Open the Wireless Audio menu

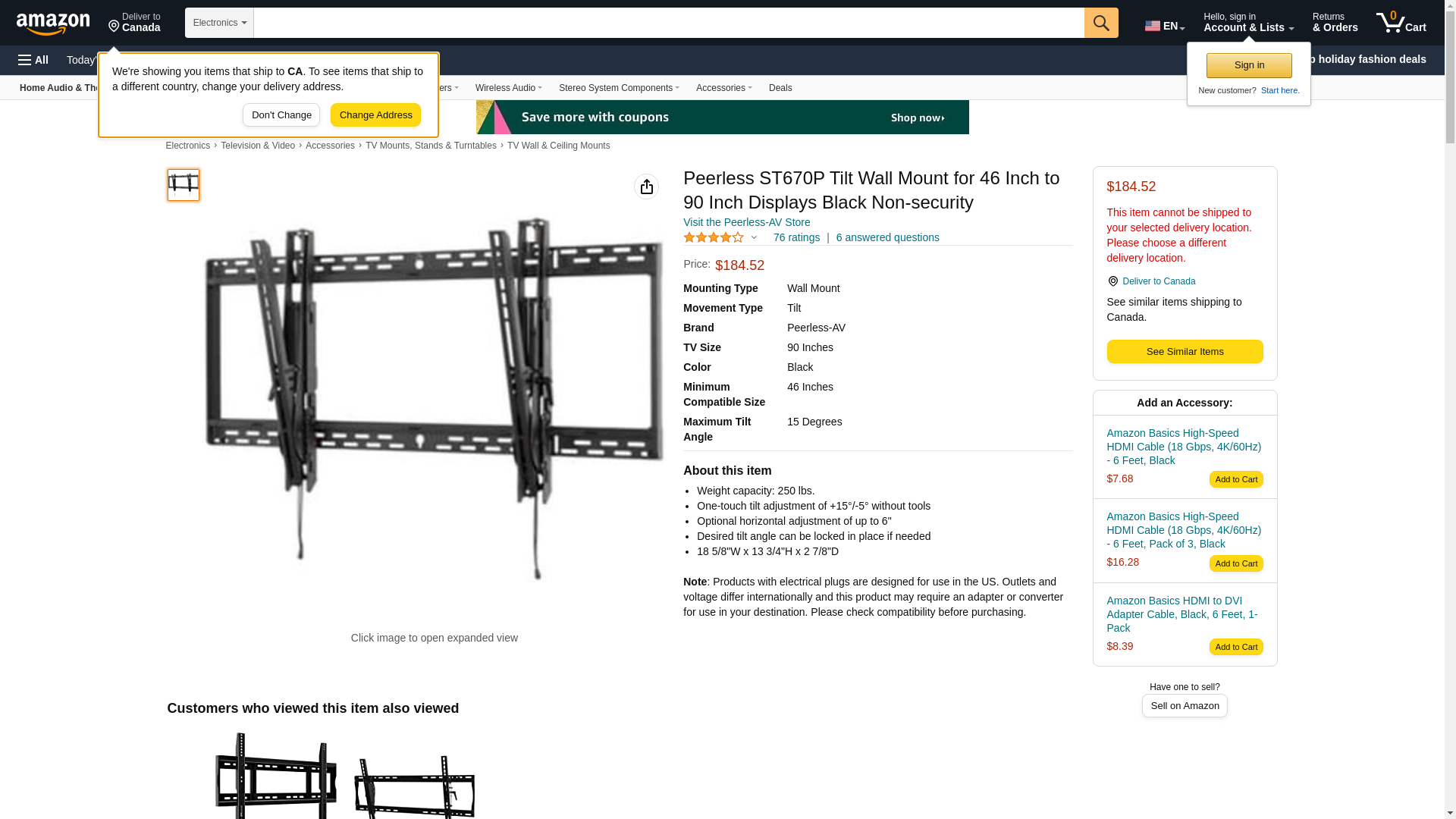(508, 88)
